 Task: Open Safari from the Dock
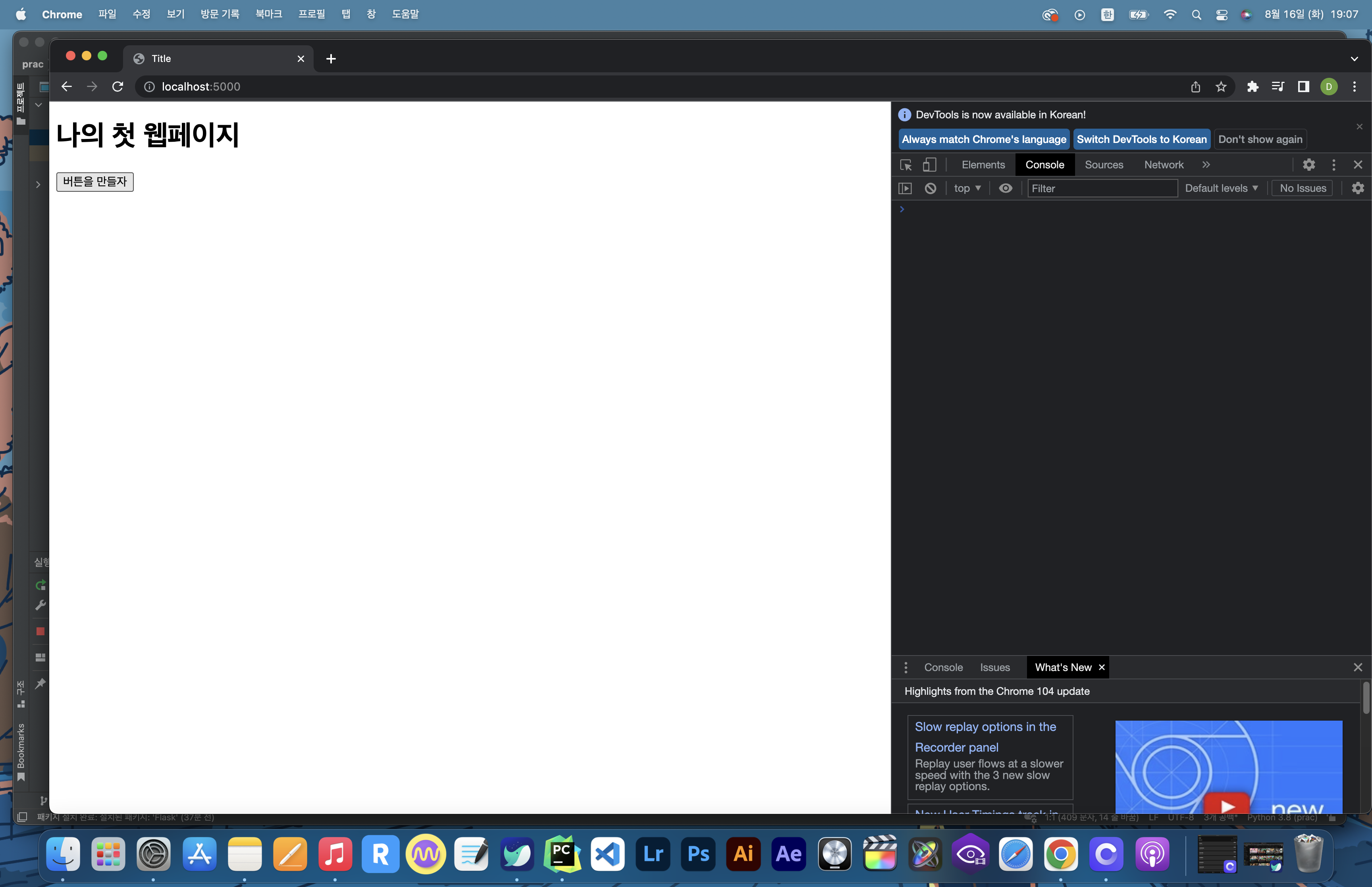point(1016,854)
